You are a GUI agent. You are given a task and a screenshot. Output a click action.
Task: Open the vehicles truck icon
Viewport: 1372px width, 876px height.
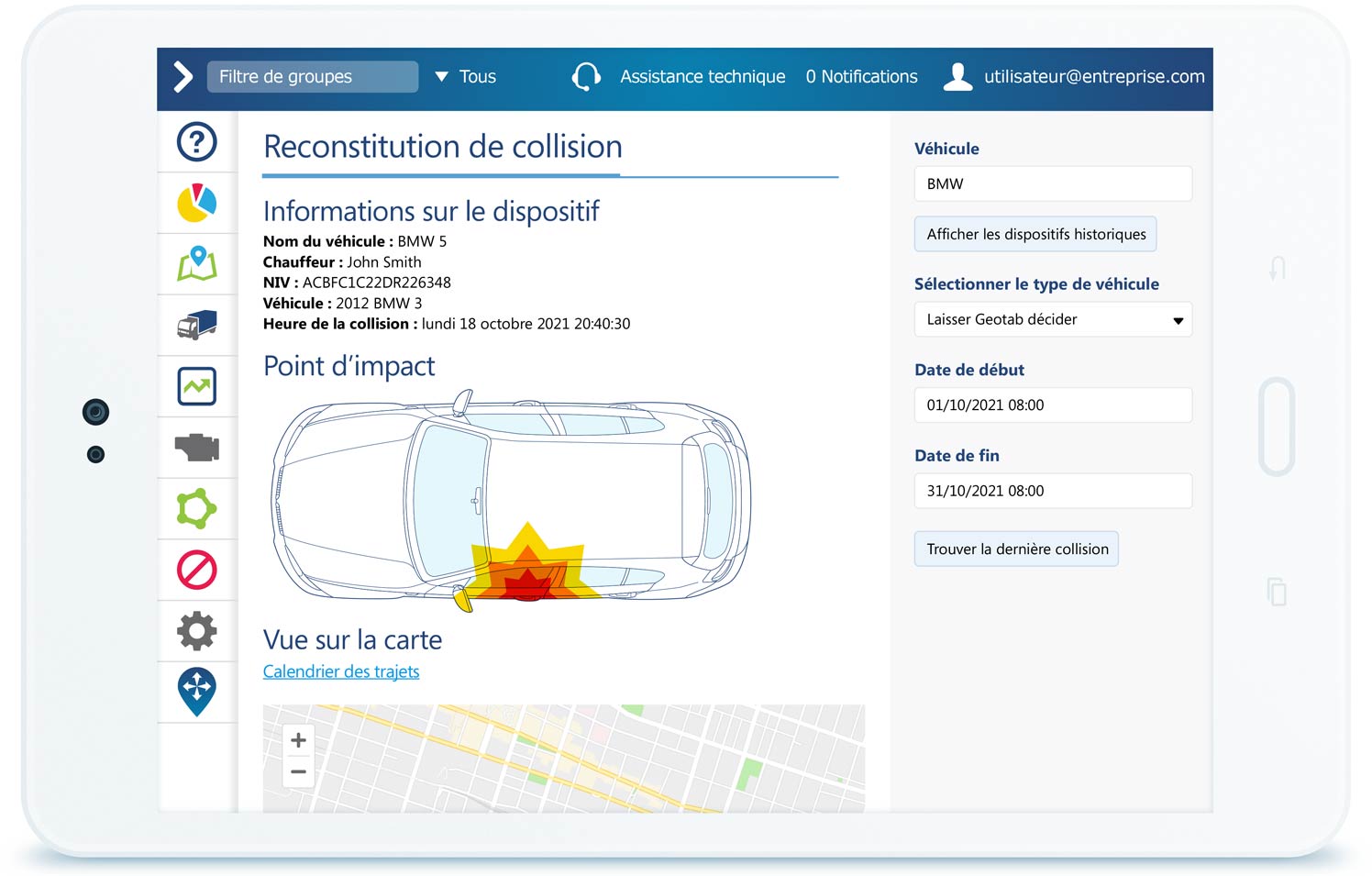point(197,325)
